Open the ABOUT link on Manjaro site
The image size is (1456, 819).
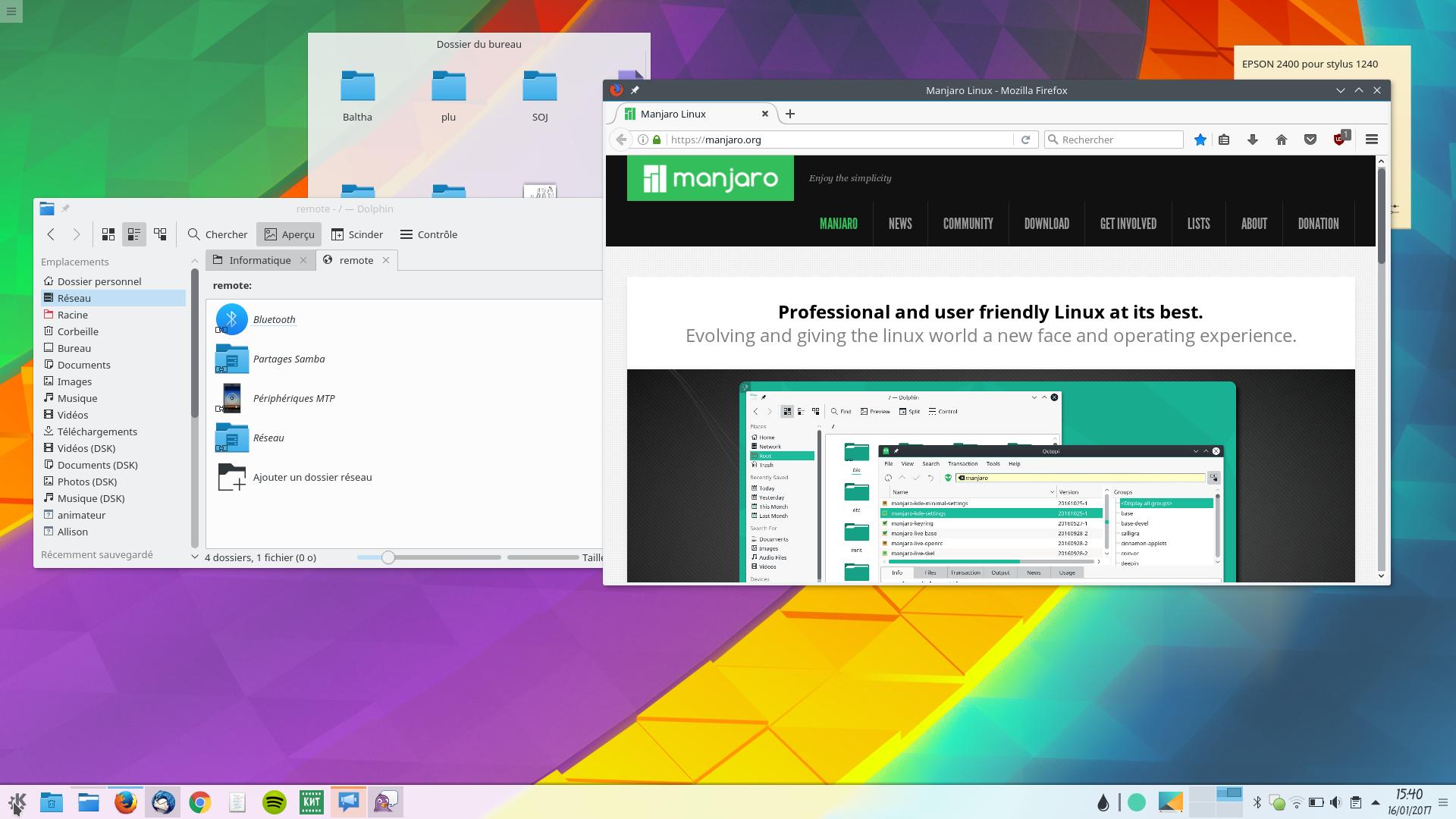point(1254,224)
